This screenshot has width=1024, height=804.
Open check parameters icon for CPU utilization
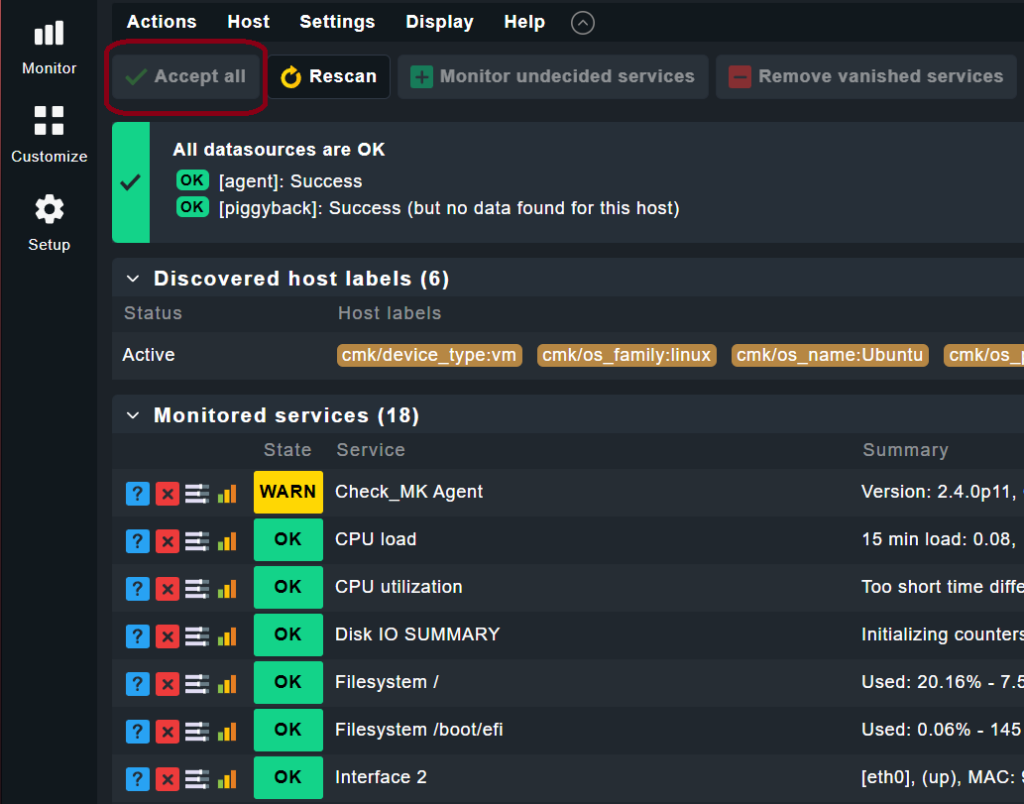(x=197, y=588)
